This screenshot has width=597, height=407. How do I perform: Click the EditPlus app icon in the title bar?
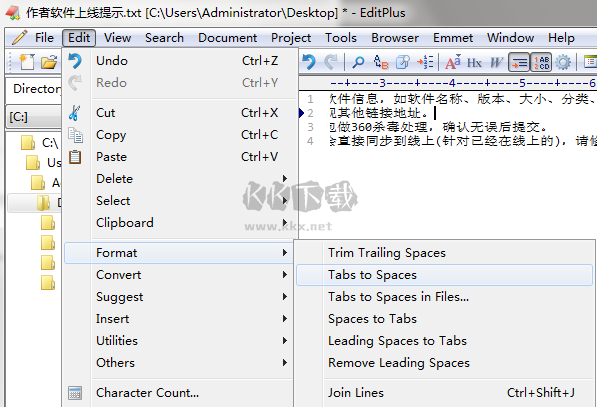point(12,13)
